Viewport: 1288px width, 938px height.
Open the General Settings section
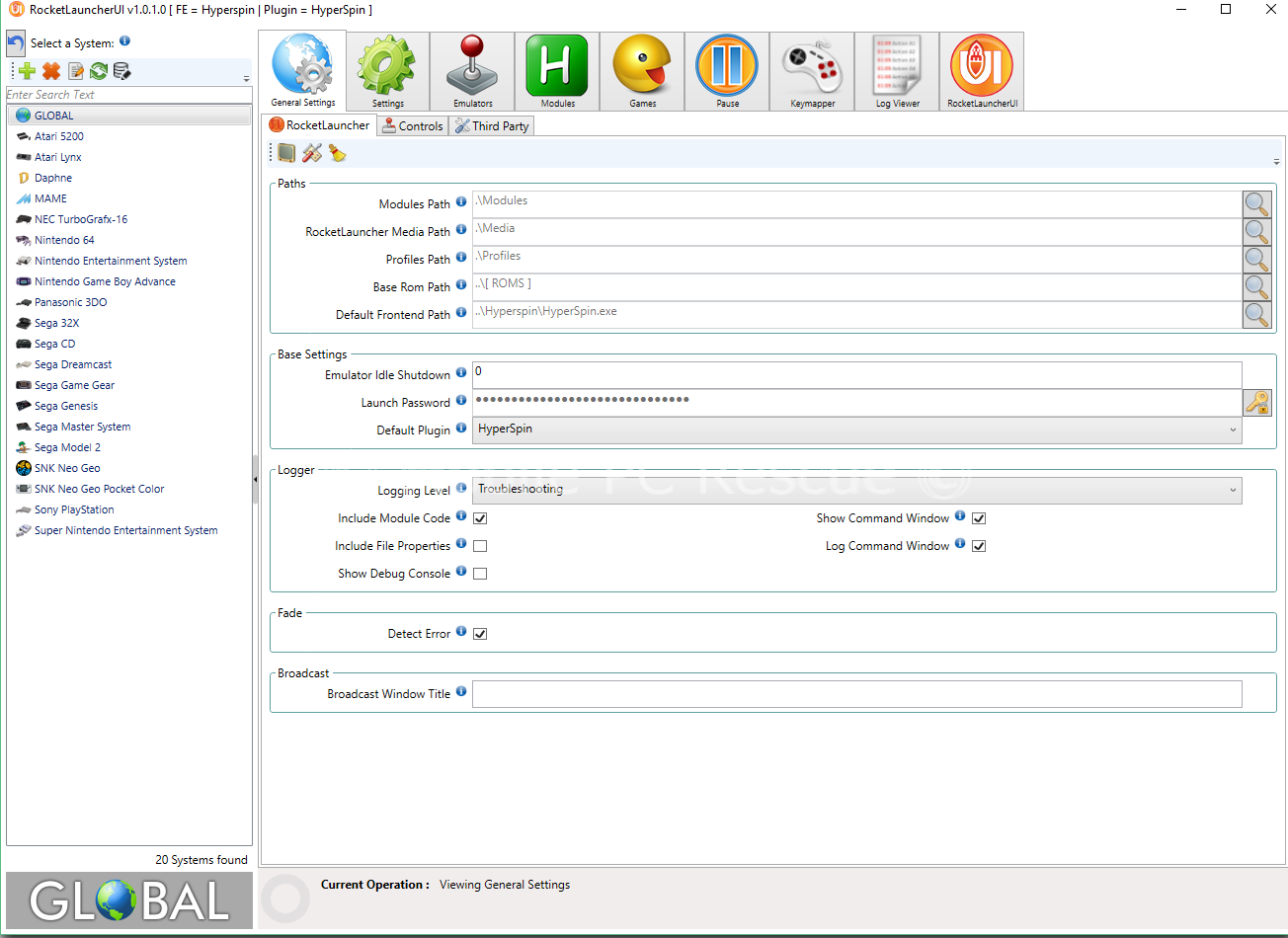coord(302,70)
